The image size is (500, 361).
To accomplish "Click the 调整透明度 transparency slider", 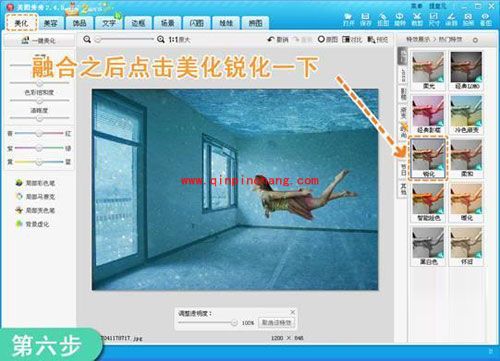I will [x=208, y=323].
